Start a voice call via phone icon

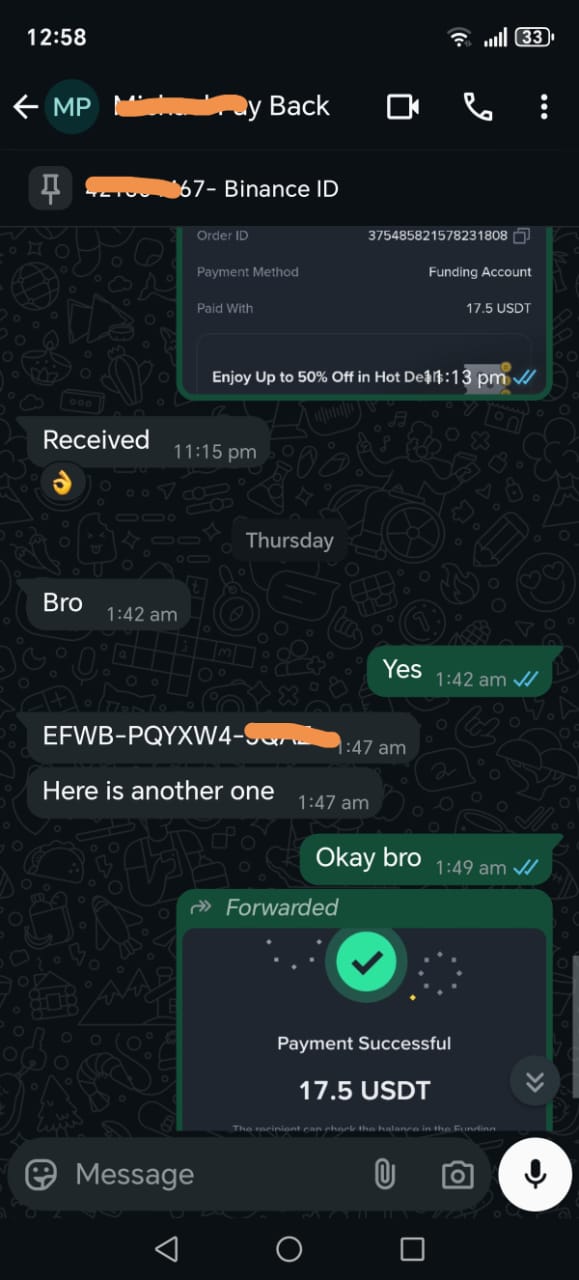point(477,107)
